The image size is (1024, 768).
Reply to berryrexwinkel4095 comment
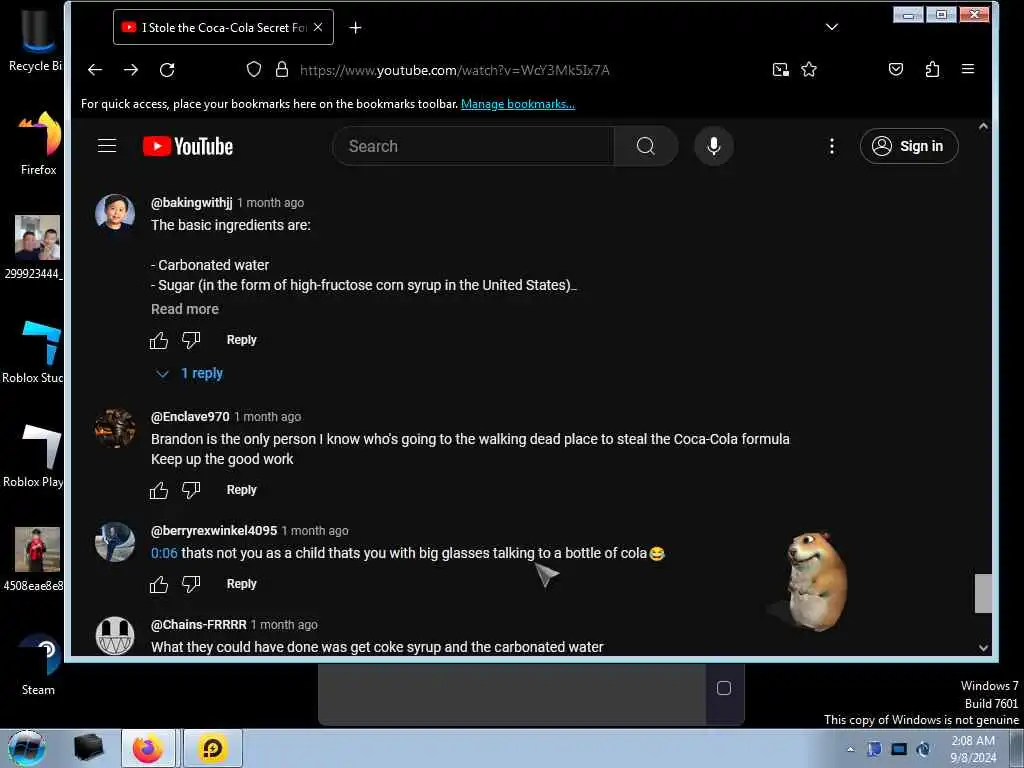coord(242,584)
